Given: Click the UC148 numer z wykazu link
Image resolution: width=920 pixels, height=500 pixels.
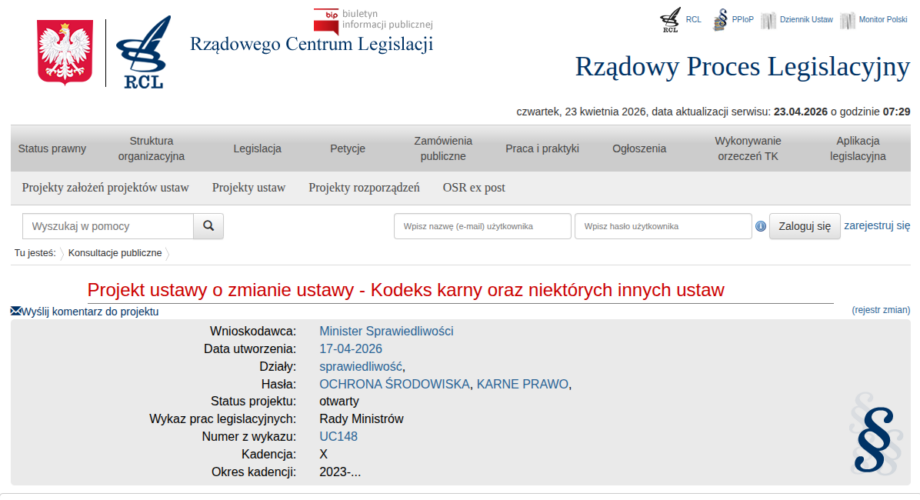Looking at the screenshot, I should click(338, 437).
